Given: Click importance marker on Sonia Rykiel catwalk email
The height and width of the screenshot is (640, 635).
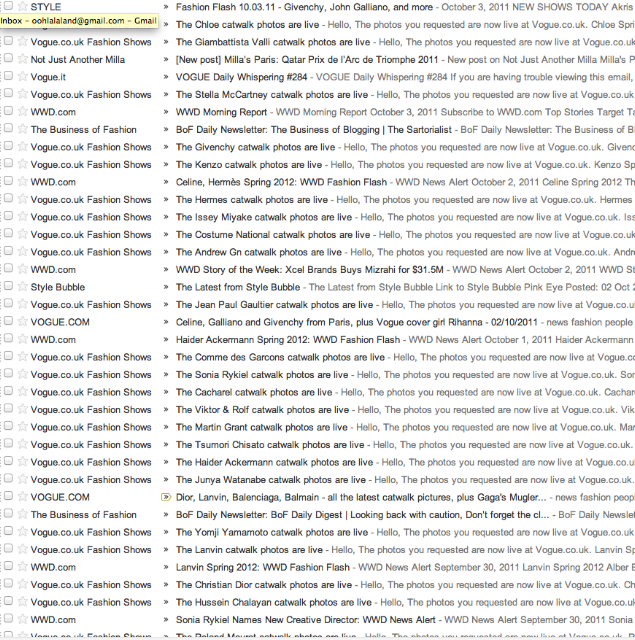Looking at the screenshot, I should pos(166,375).
